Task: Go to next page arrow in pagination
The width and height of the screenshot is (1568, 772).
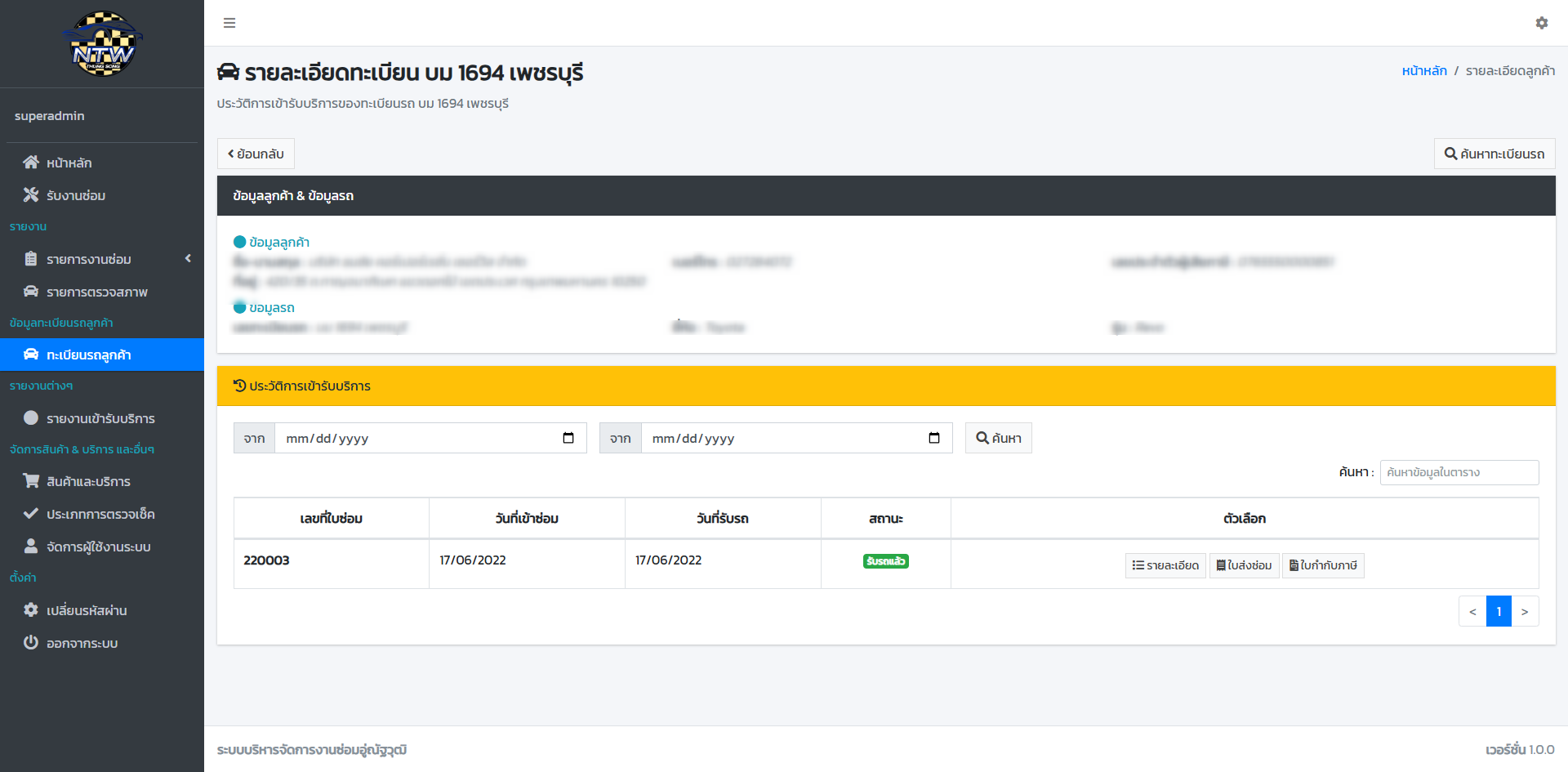Action: 1525,611
